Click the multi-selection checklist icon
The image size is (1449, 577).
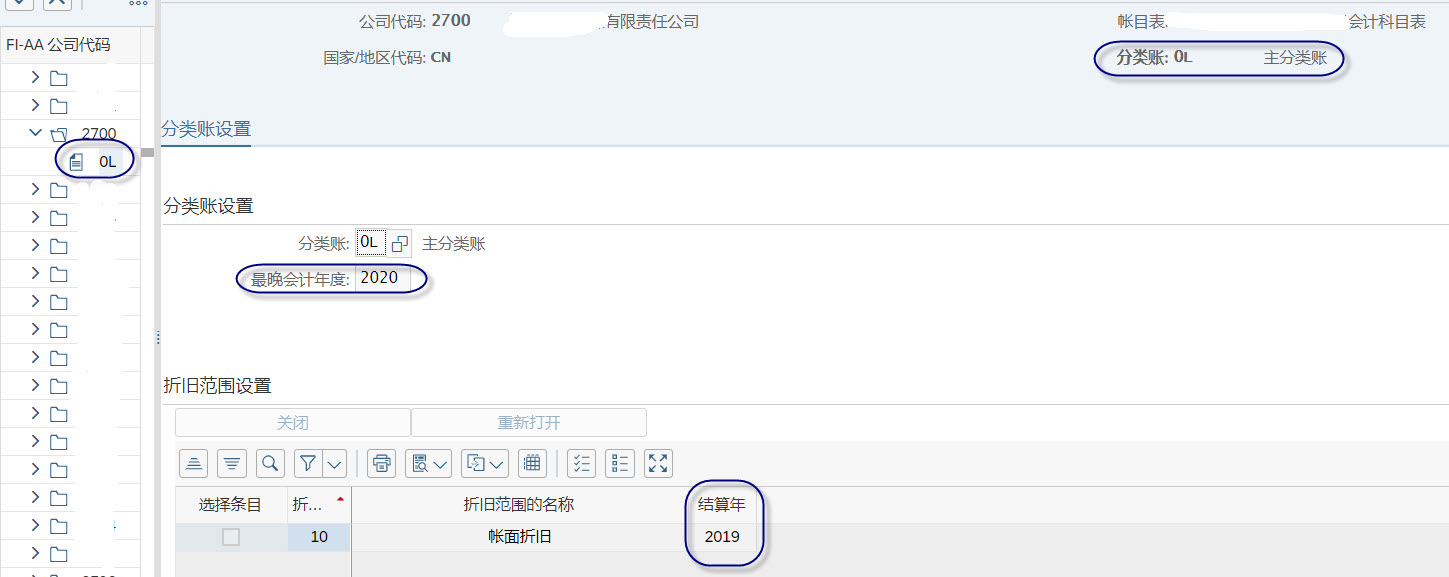(581, 463)
